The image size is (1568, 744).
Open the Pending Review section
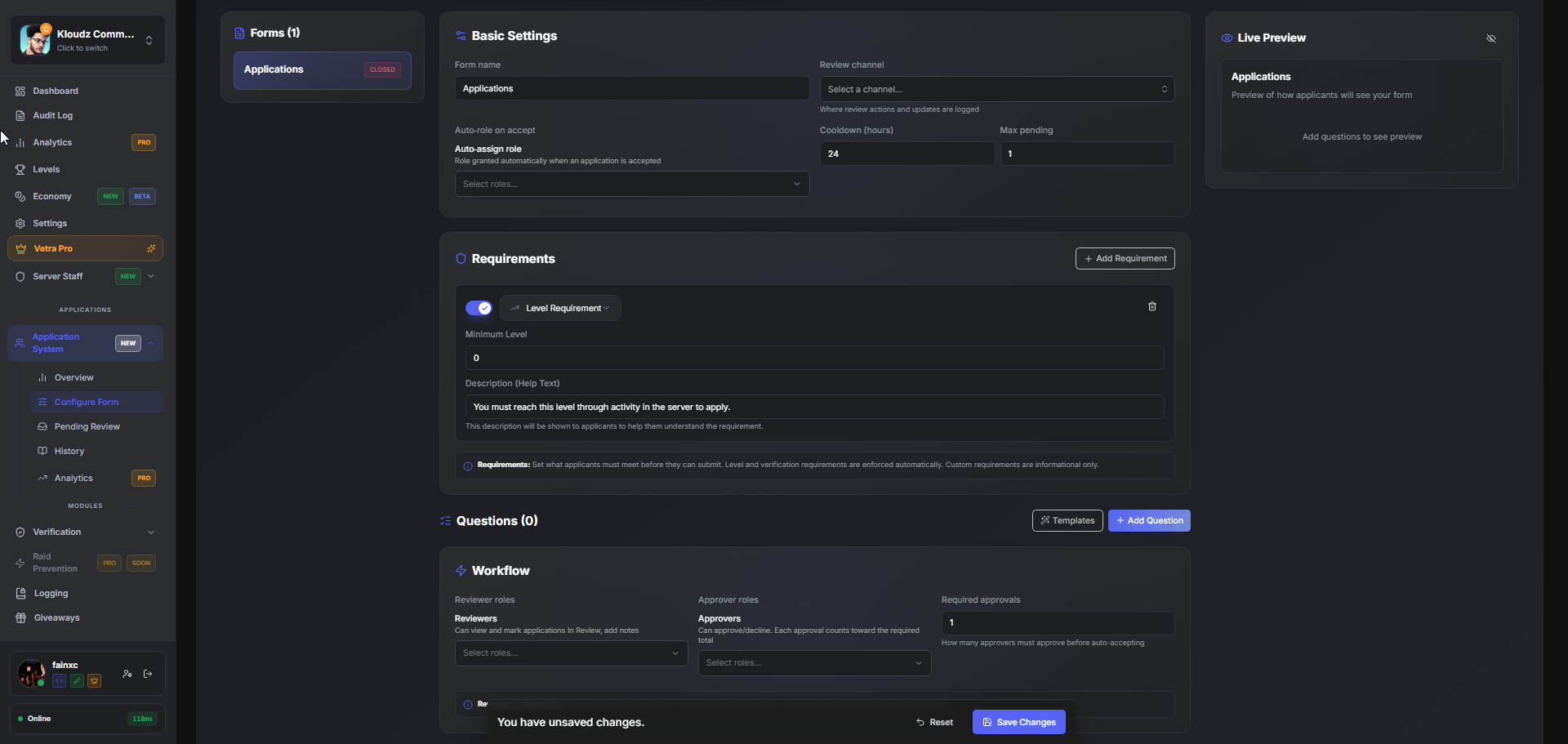[x=87, y=425]
